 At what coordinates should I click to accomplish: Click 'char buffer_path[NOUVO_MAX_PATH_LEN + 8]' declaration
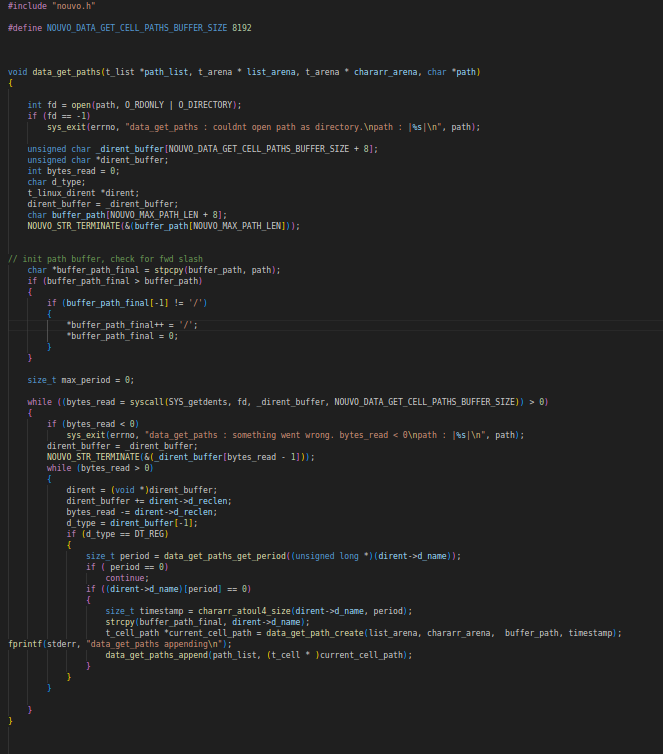[127, 215]
